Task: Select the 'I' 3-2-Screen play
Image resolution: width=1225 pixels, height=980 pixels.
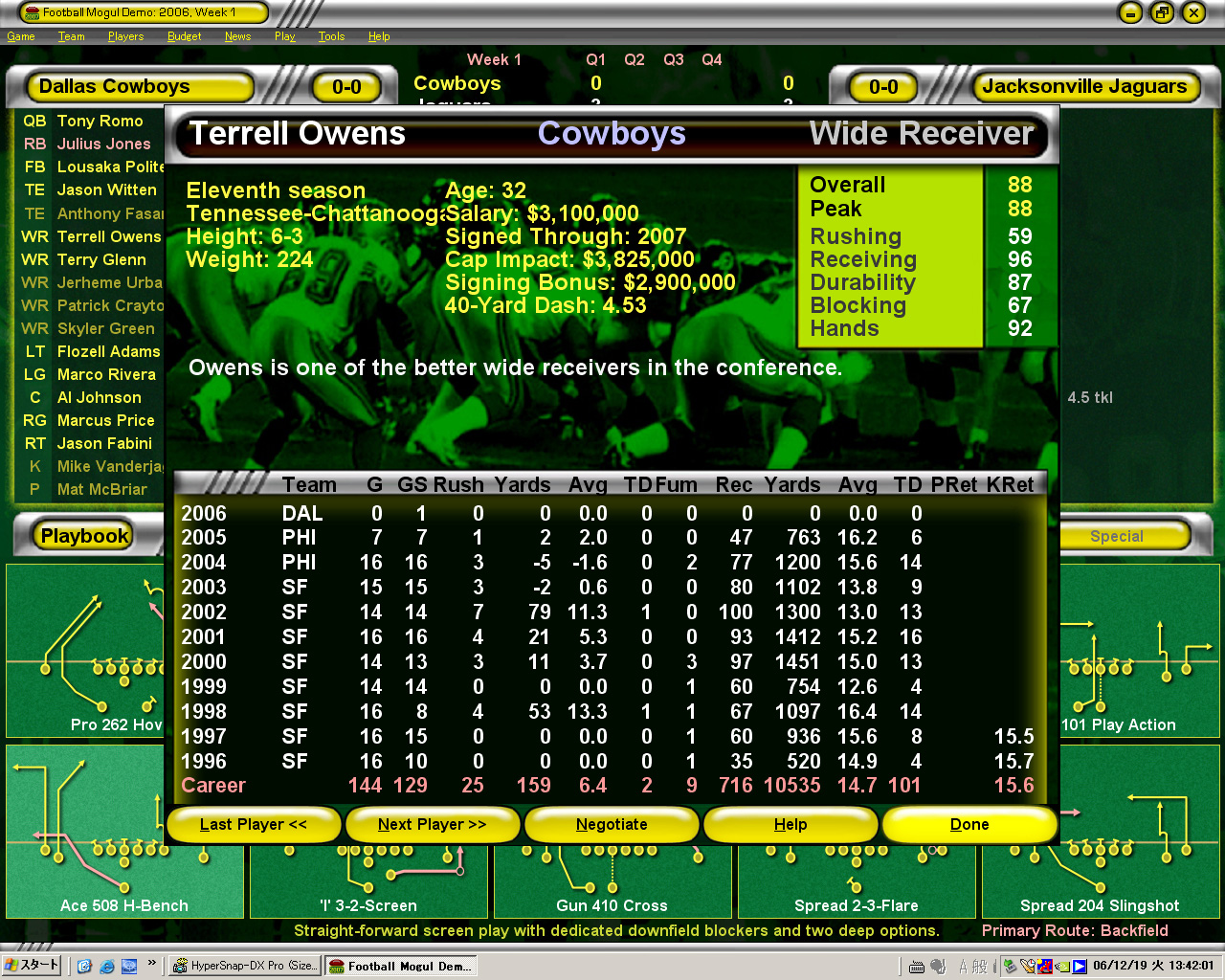Action: tap(368, 880)
